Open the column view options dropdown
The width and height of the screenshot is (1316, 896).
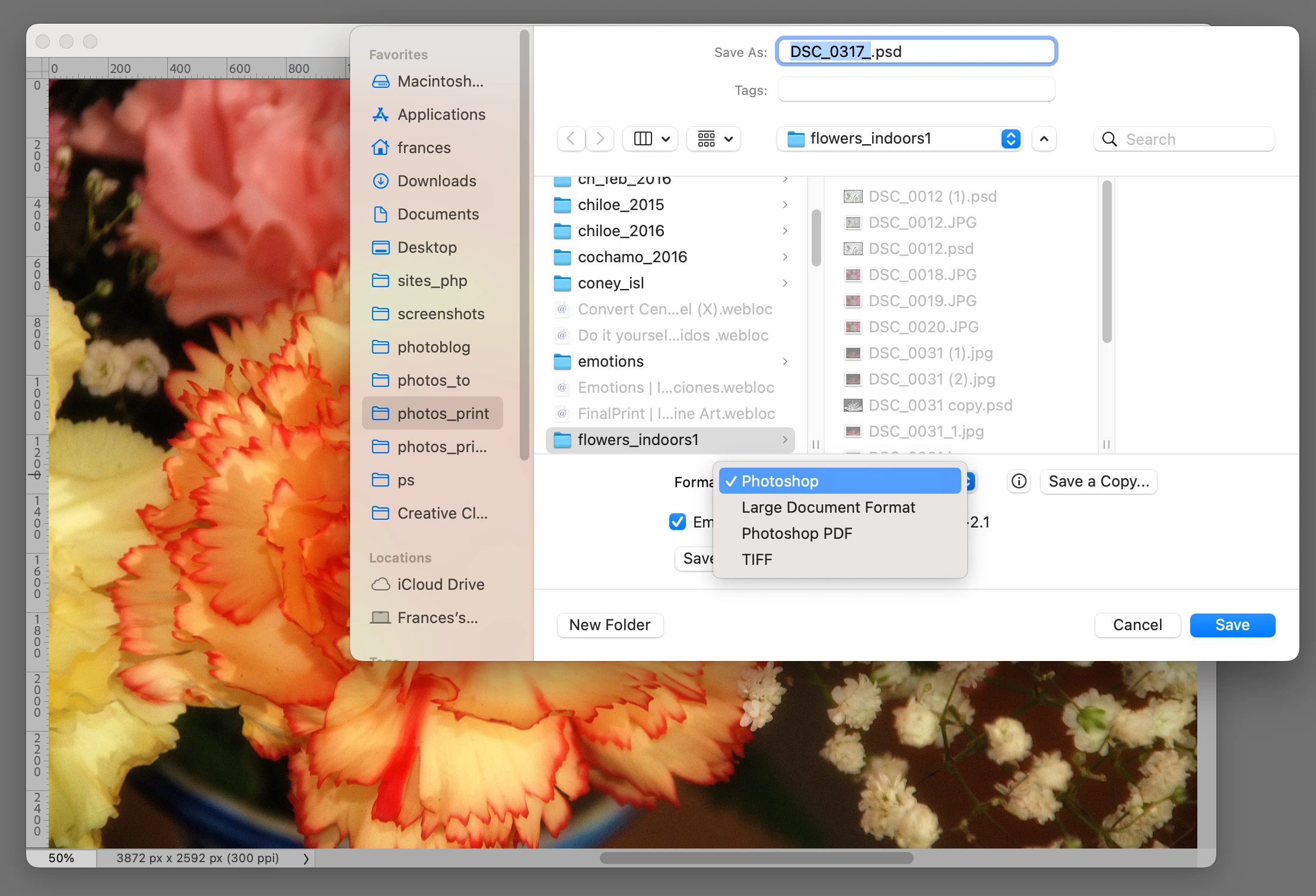click(651, 139)
